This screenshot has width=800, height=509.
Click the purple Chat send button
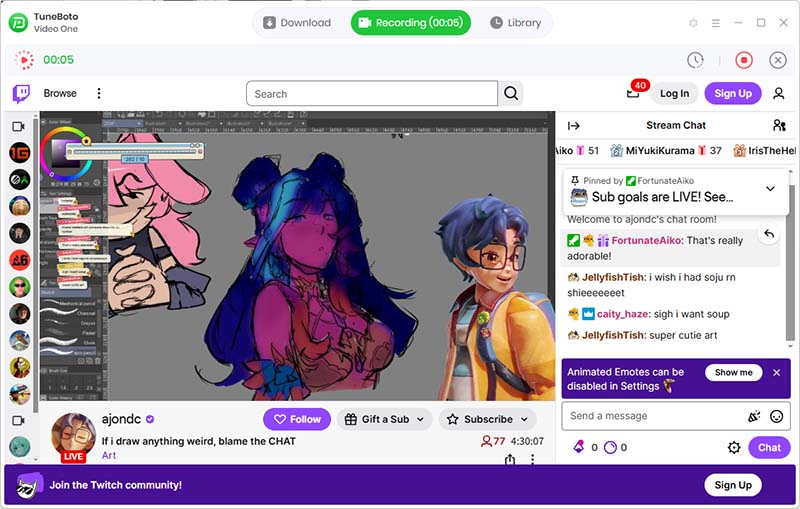(769, 448)
